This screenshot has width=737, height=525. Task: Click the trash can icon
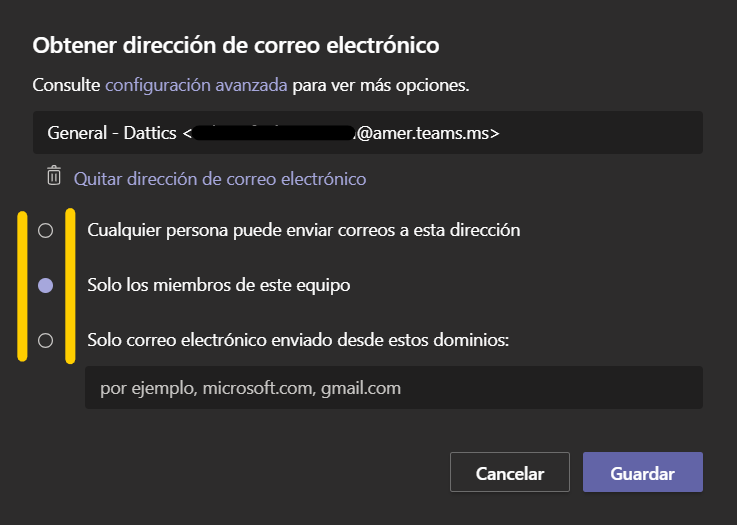click(53, 177)
